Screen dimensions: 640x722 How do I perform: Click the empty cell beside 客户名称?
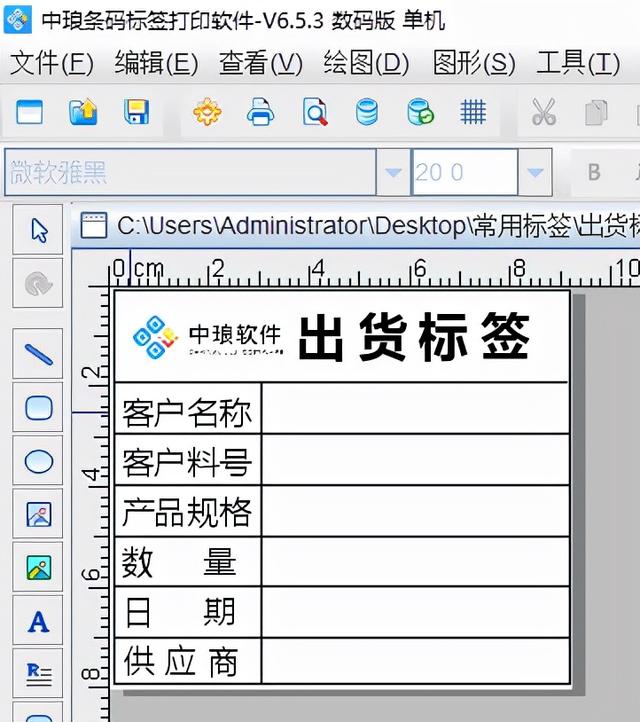point(415,408)
